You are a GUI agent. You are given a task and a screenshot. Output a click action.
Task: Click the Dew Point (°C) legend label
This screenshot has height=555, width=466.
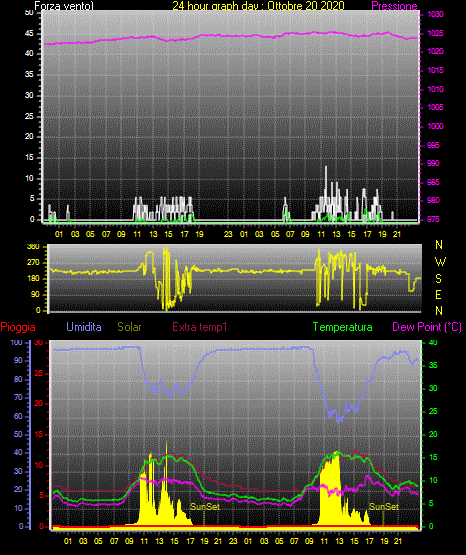pos(427,327)
